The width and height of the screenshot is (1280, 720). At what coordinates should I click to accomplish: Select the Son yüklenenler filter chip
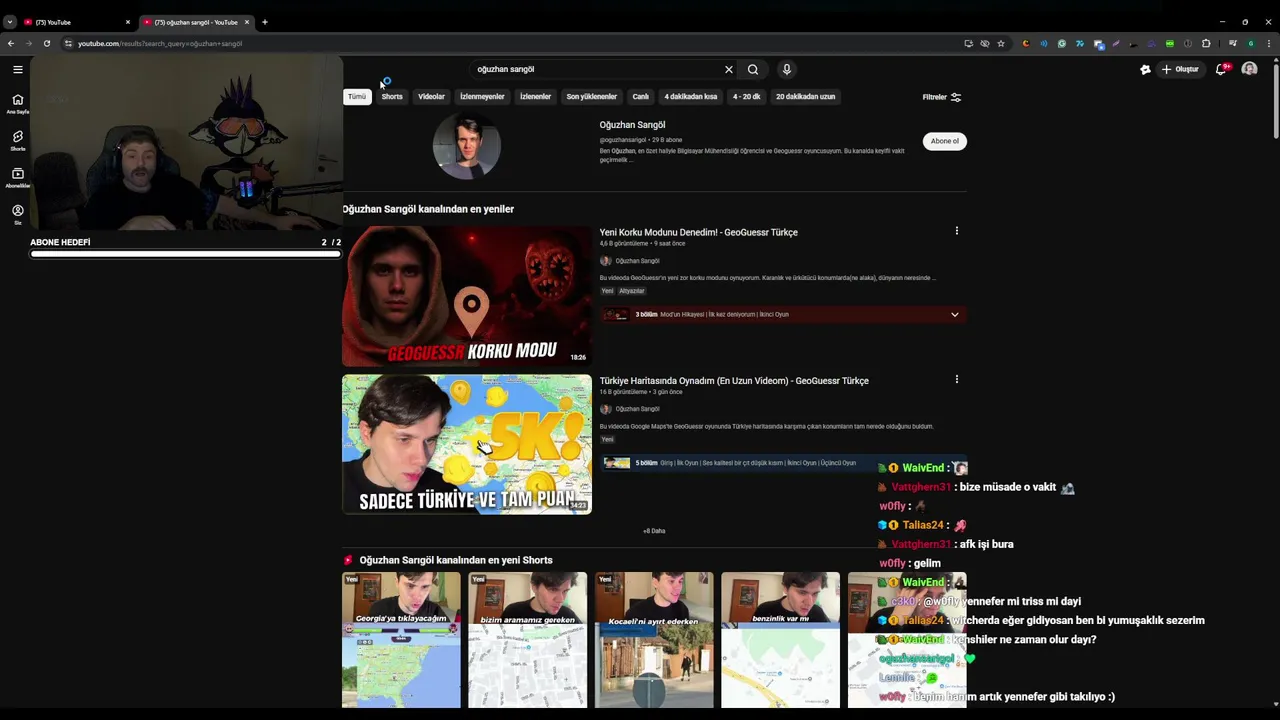tap(591, 97)
